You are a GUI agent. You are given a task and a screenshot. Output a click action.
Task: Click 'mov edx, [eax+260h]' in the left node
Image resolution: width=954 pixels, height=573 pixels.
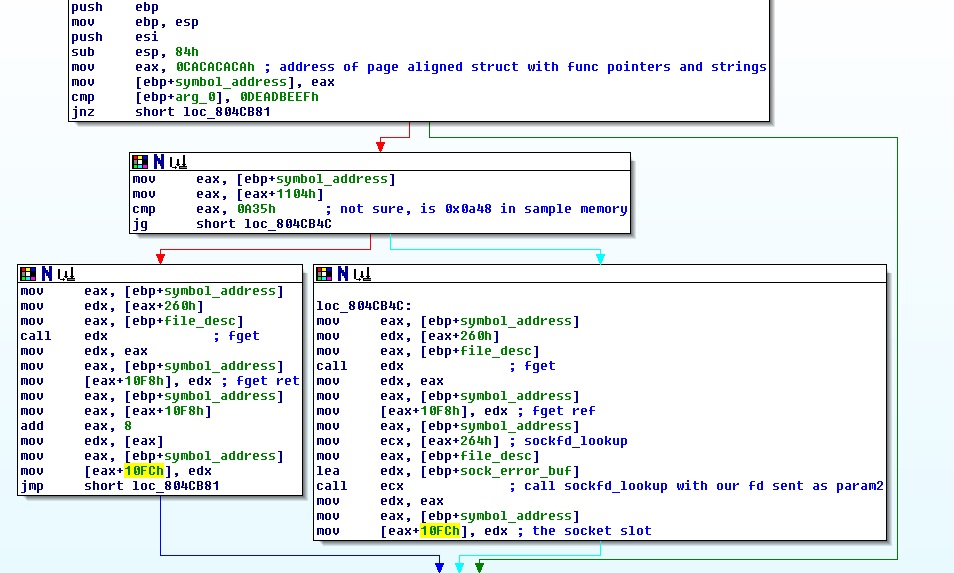click(x=112, y=306)
